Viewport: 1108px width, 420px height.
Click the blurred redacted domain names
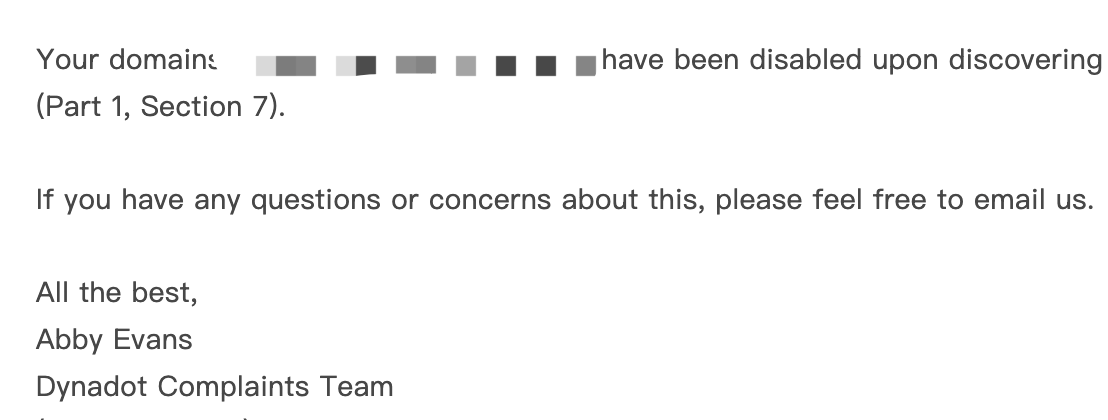426,66
